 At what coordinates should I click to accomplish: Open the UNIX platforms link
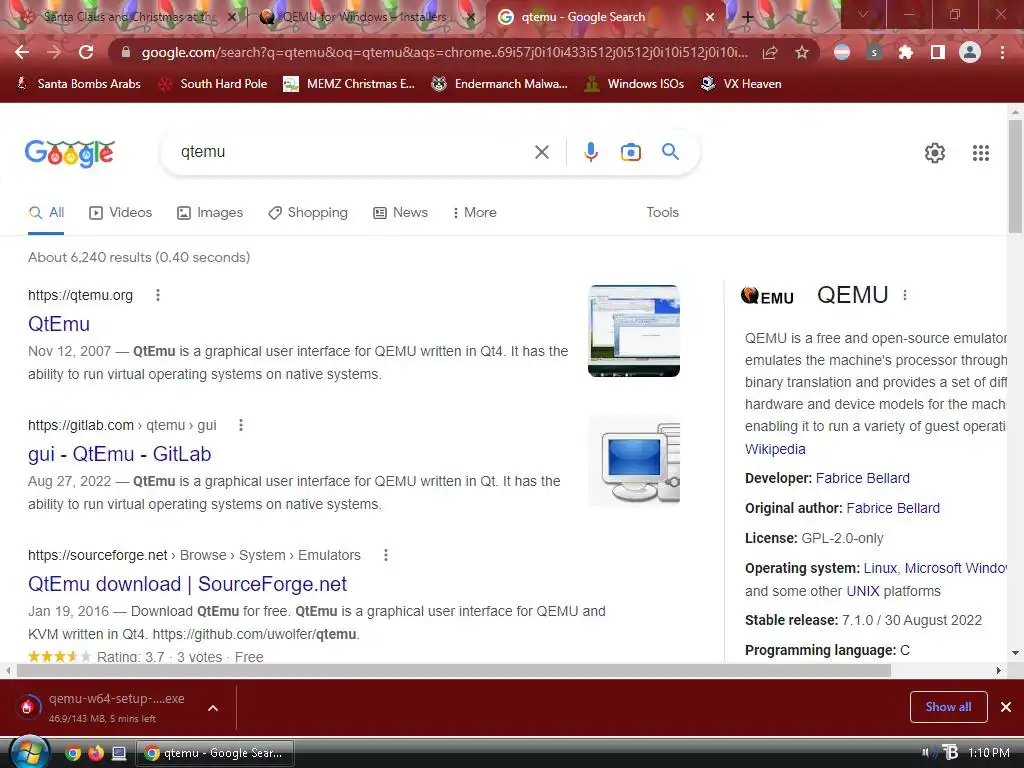click(x=863, y=591)
